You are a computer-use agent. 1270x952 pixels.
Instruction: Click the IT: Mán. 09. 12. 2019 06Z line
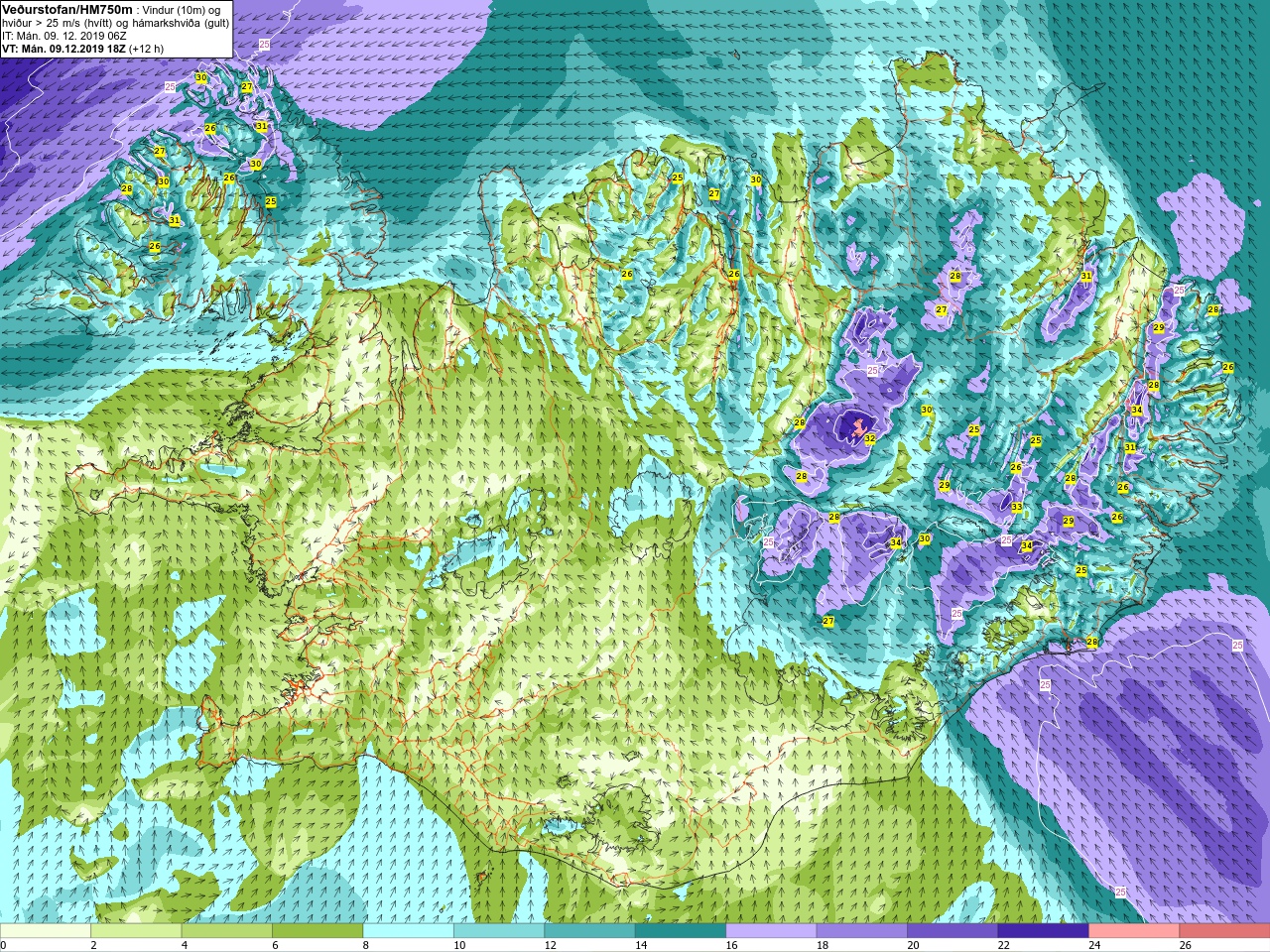[63, 35]
